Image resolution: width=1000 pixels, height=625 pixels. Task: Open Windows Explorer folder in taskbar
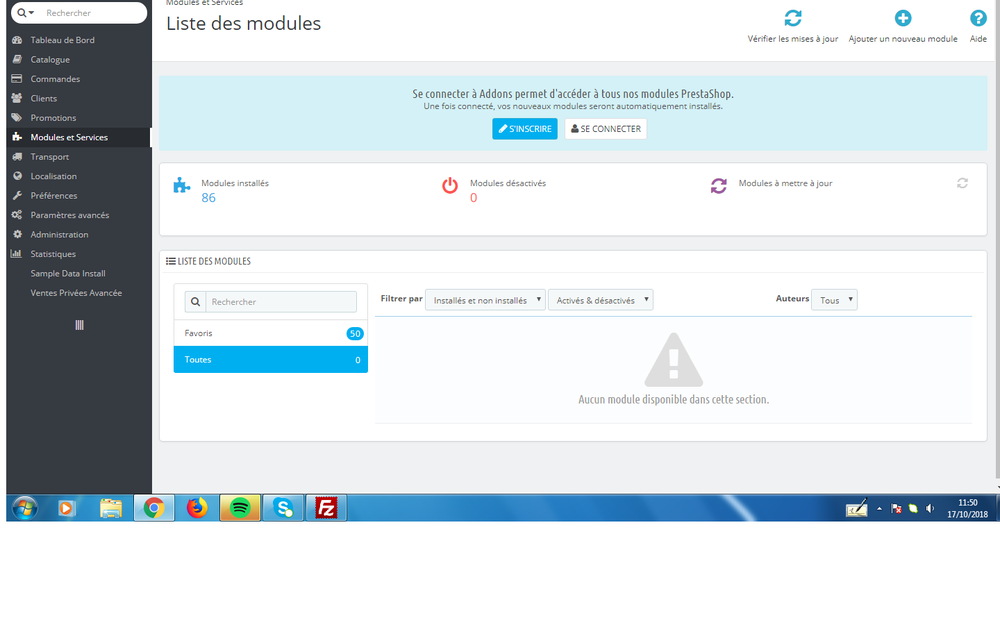coord(110,508)
